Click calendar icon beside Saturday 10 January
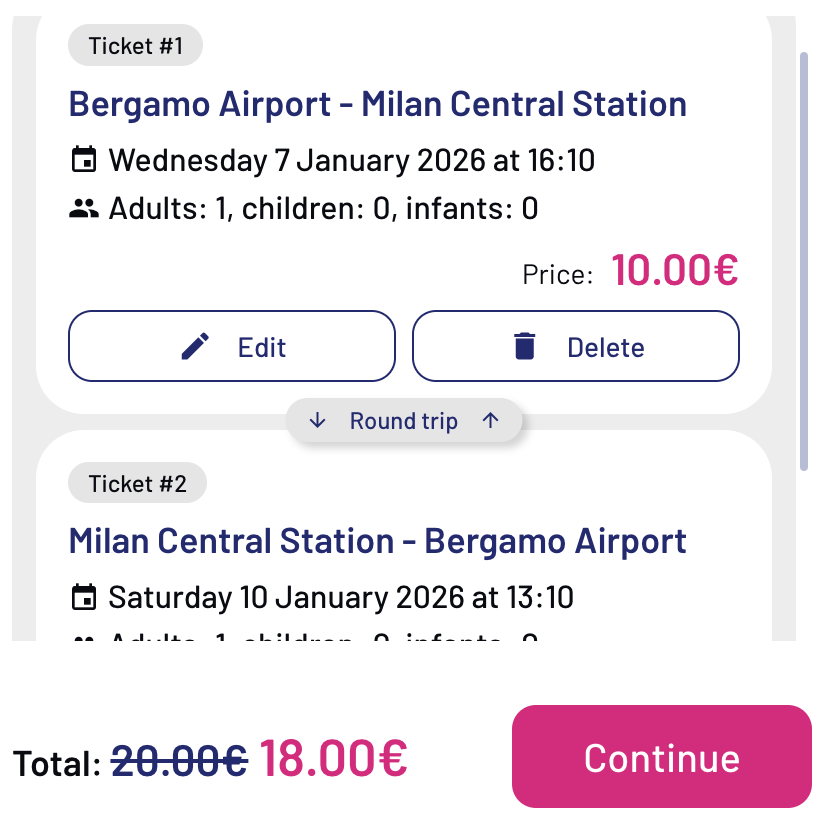Image resolution: width=836 pixels, height=828 pixels. click(84, 598)
